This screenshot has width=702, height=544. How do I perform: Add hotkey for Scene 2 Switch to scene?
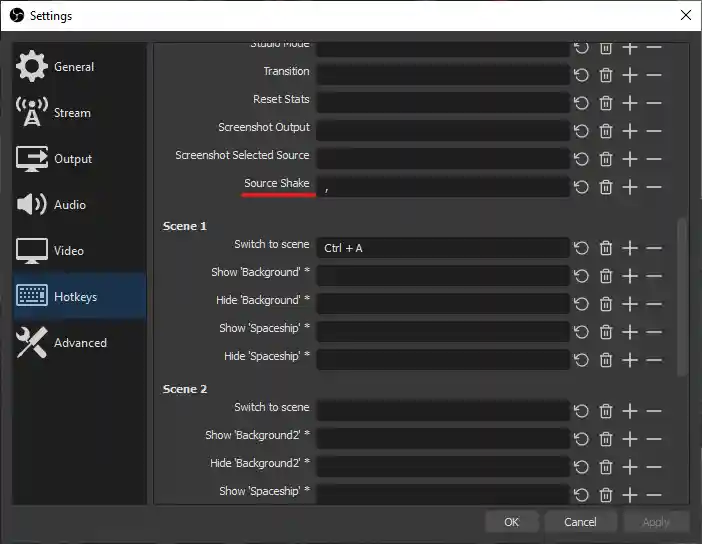pos(630,411)
